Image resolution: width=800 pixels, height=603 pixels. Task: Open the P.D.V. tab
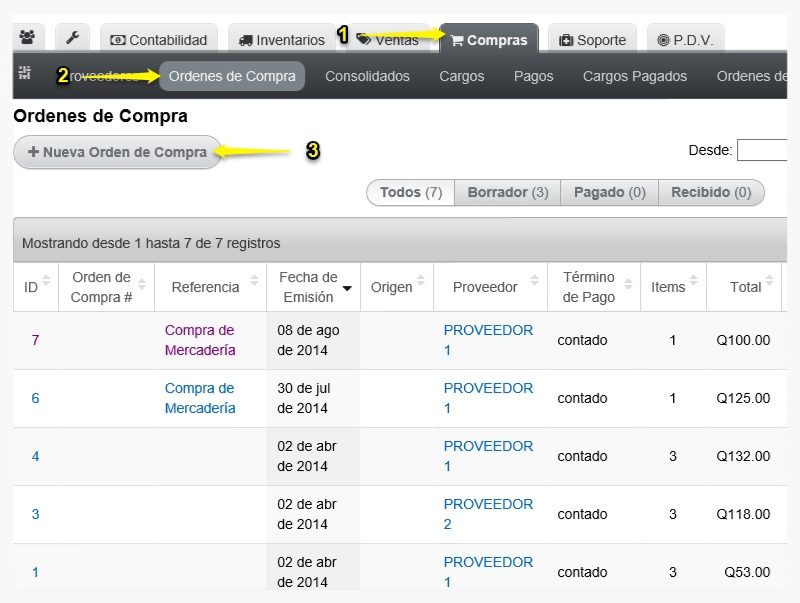[x=685, y=39]
